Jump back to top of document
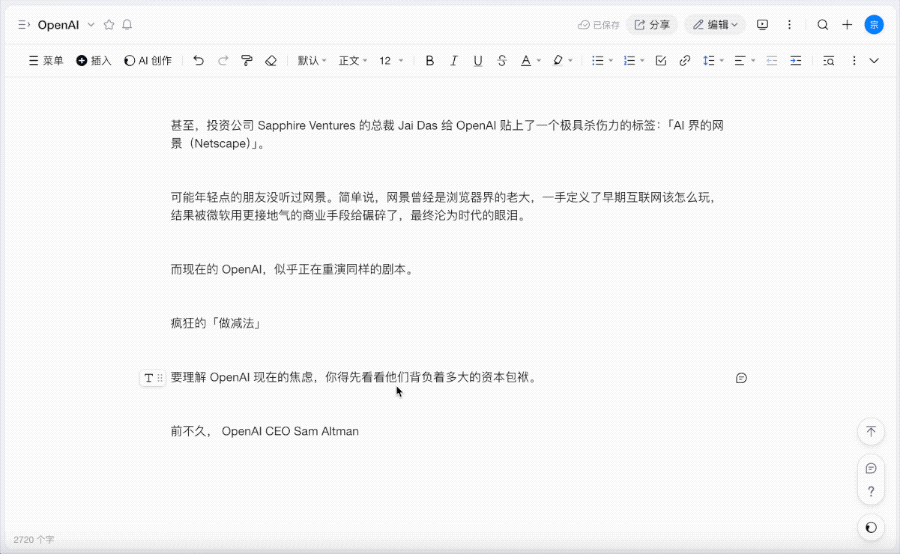Image resolution: width=900 pixels, height=554 pixels. 871,431
